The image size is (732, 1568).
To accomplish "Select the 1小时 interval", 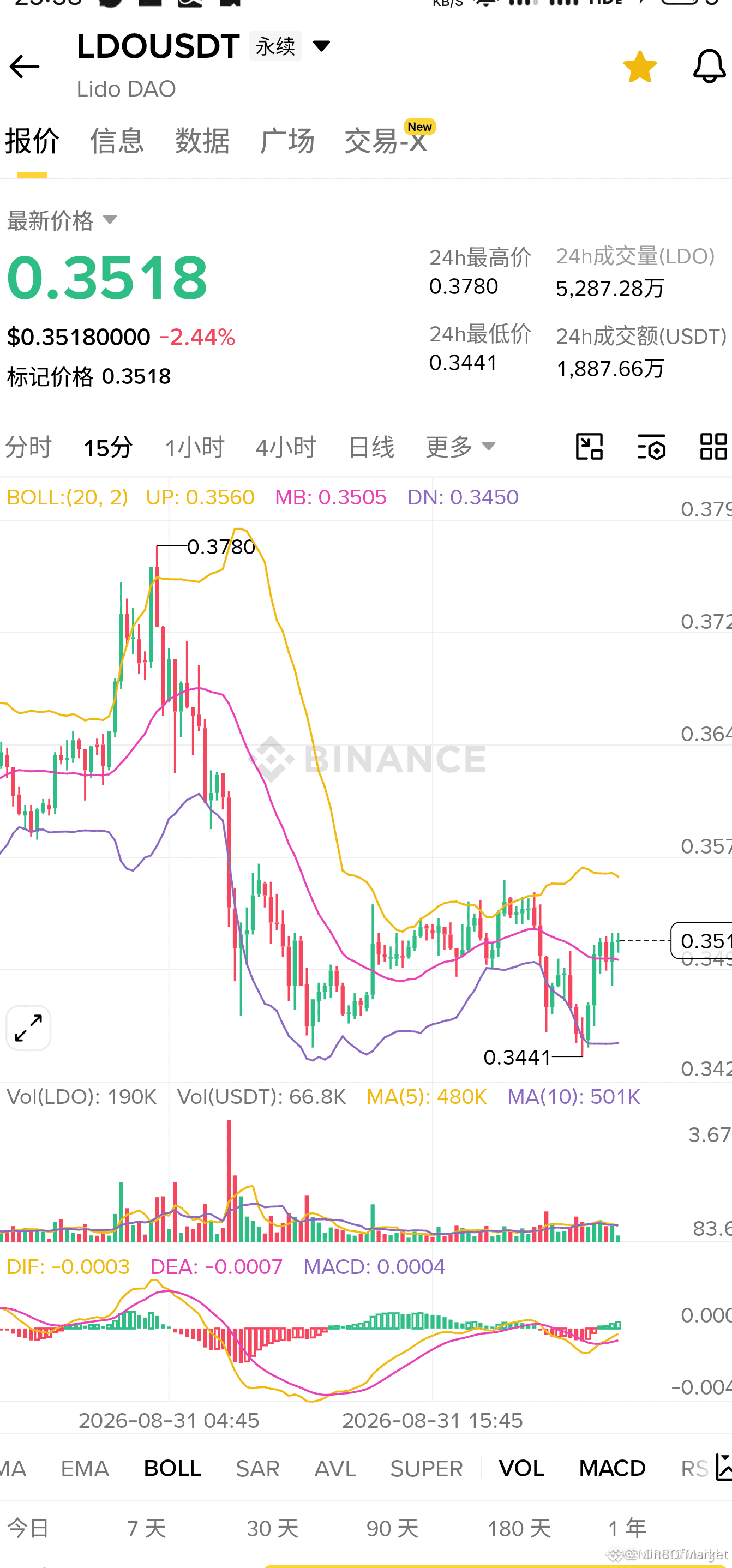I will 195,447.
